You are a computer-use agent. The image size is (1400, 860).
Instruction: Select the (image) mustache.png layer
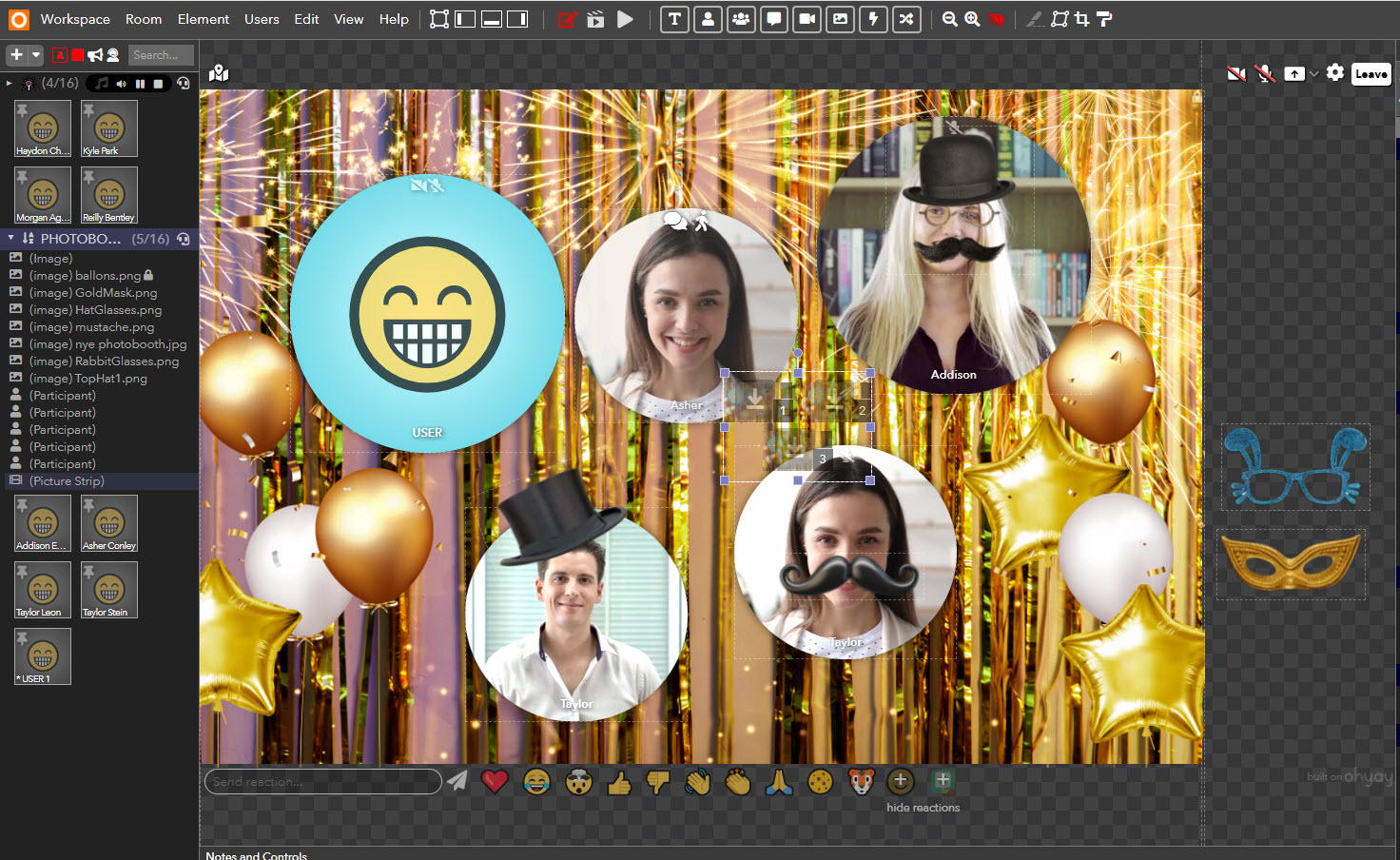pos(91,327)
